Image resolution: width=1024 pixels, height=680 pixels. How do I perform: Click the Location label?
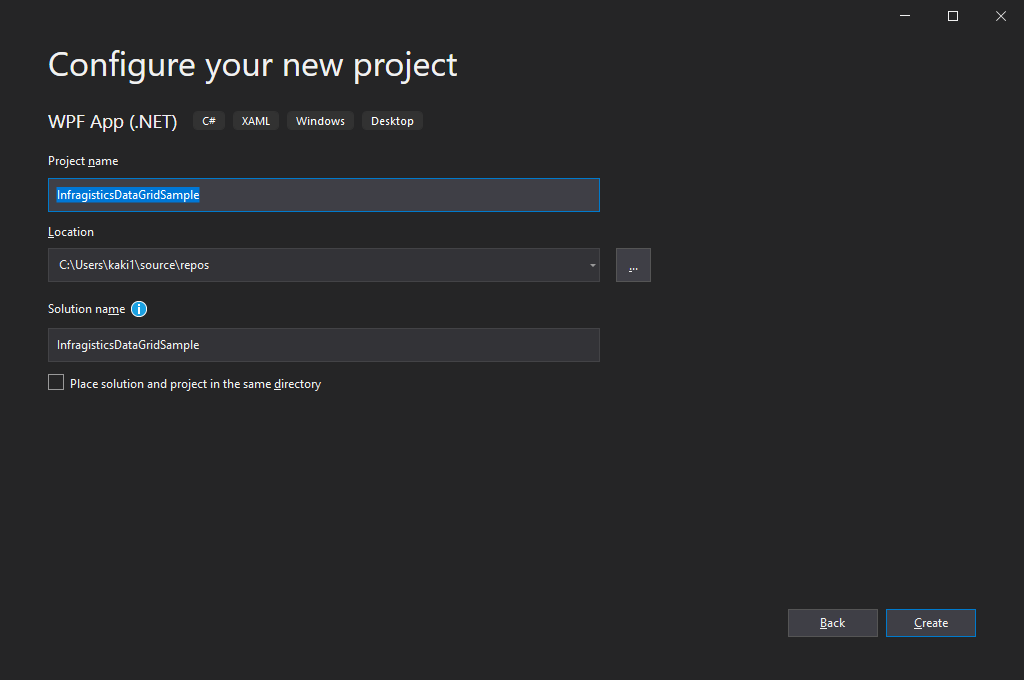click(71, 232)
